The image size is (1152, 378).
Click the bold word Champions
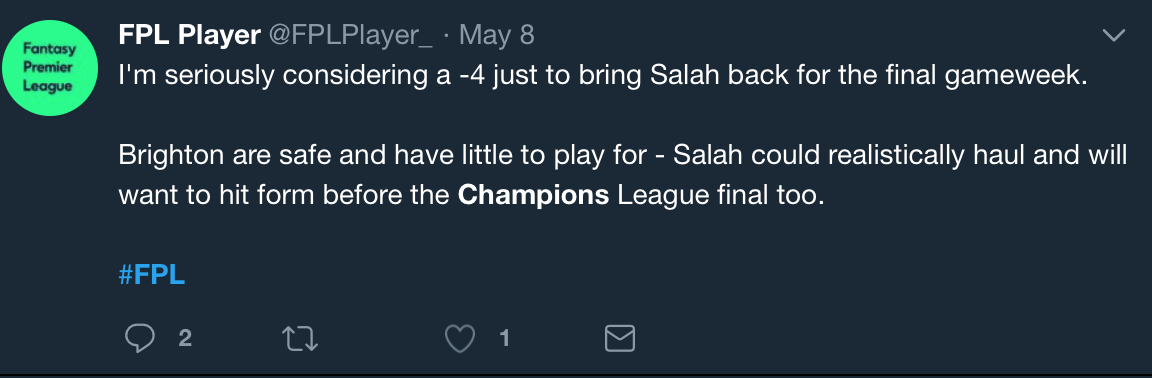click(x=533, y=196)
